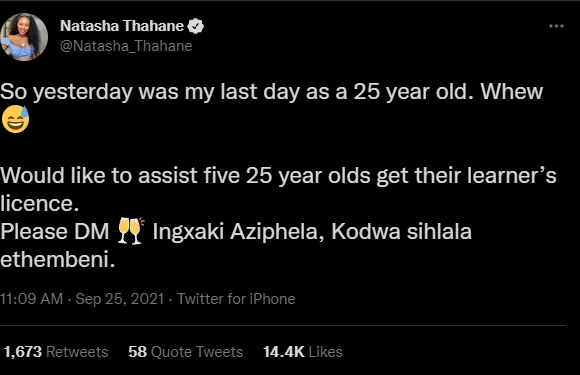580x375 pixels.
Task: Open the three-dot more options menu
Action: coord(556,26)
